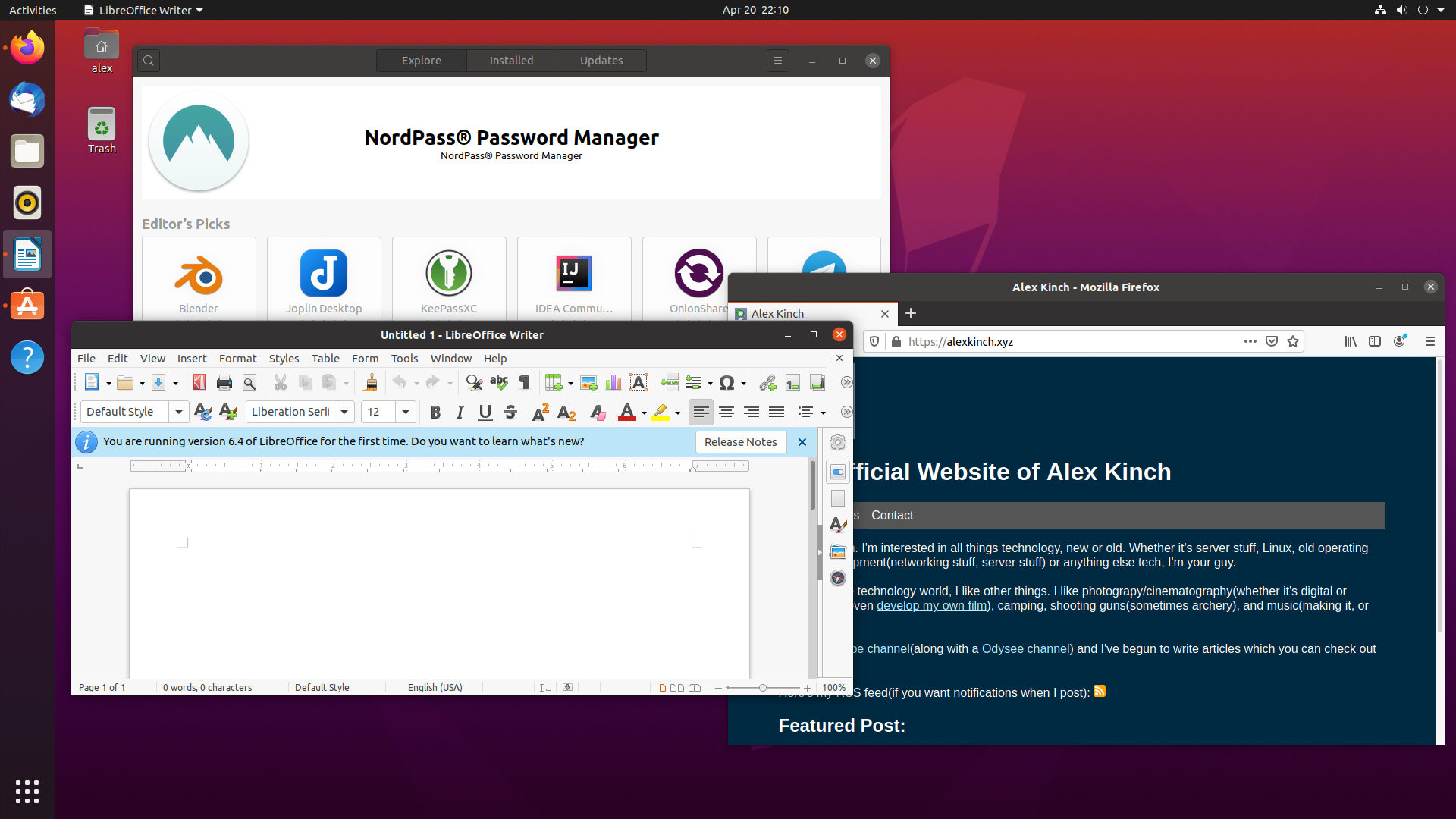Toggle bold on selected text
This screenshot has width=1456, height=819.
pos(436,412)
